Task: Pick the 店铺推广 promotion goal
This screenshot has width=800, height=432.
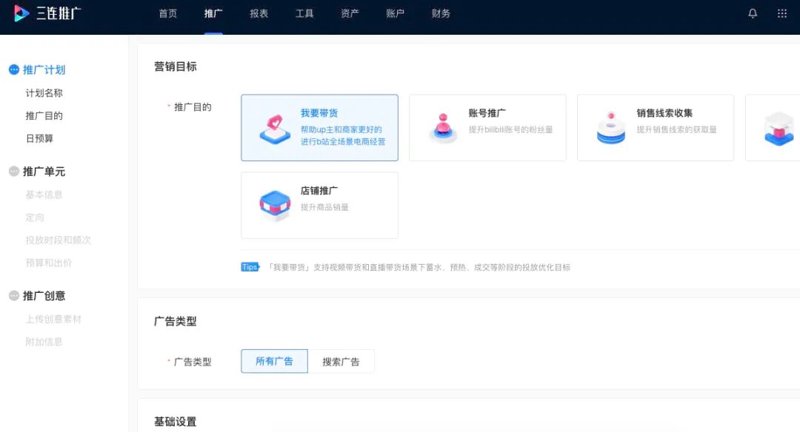Action: [319, 205]
